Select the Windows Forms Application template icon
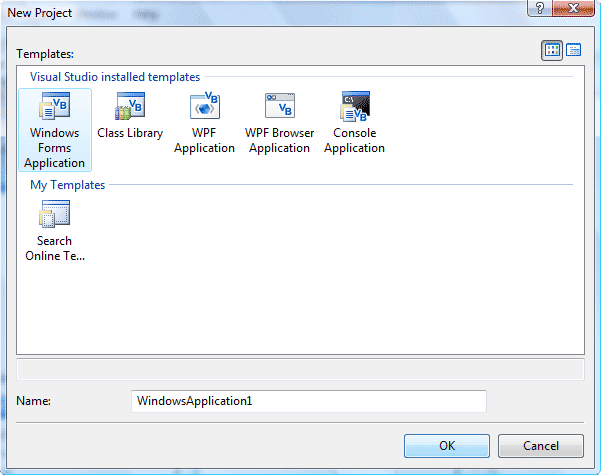This screenshot has height=475, width=601. pyautogui.click(x=54, y=106)
